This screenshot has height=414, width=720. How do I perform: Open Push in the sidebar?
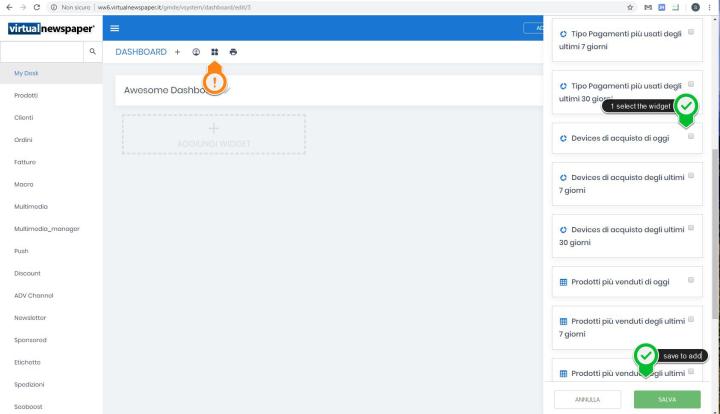tap(21, 251)
